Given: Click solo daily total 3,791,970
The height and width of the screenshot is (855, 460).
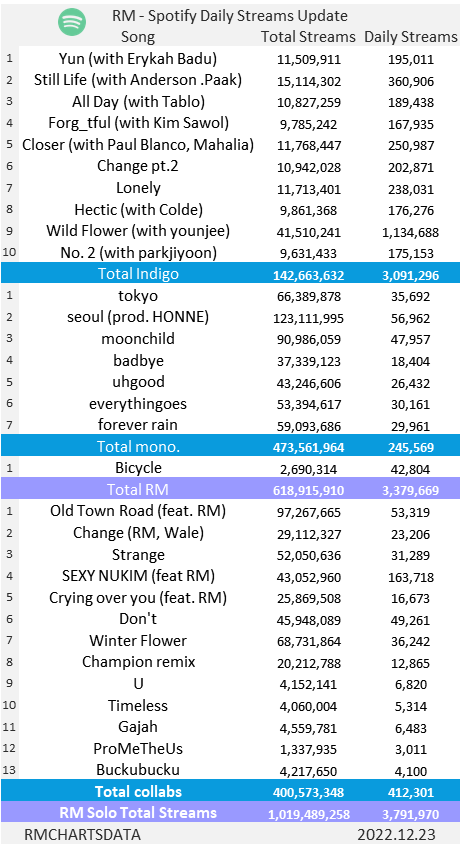Looking at the screenshot, I should pos(411,815).
